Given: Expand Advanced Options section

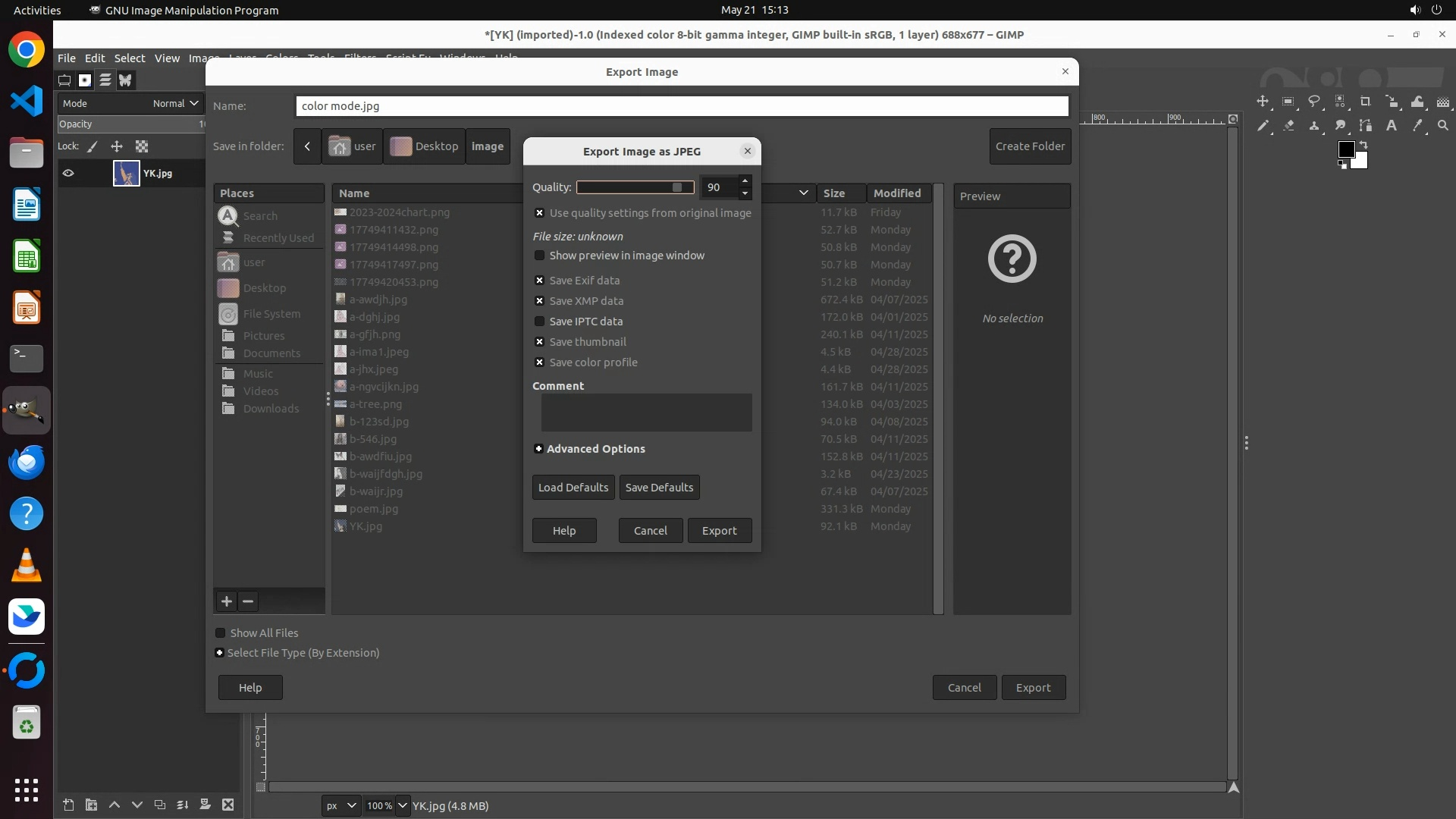Looking at the screenshot, I should tap(538, 449).
